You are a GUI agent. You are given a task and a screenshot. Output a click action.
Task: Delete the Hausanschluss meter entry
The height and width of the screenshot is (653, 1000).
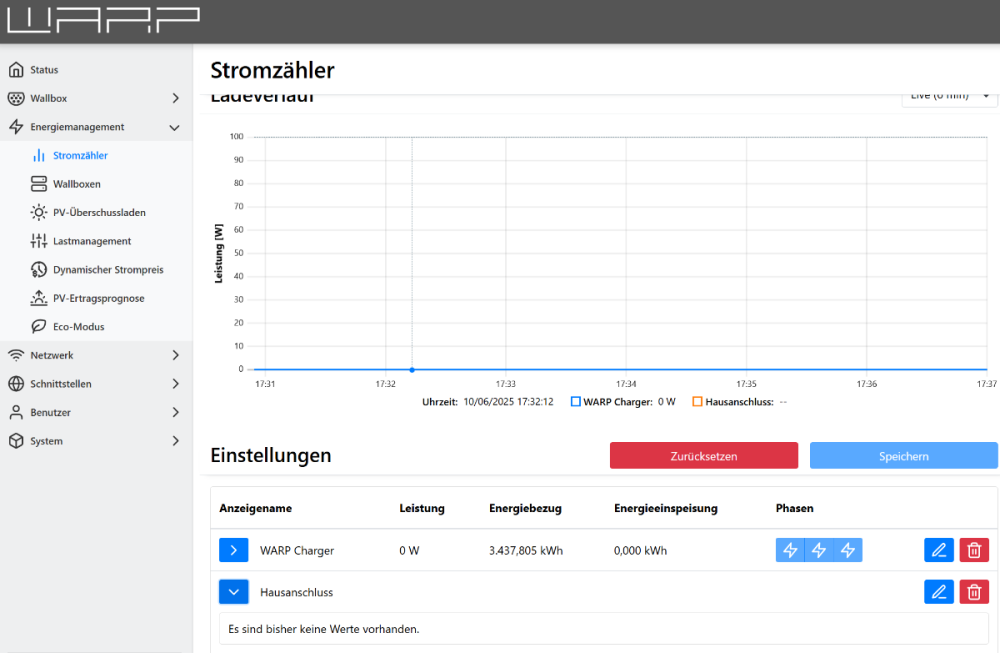pos(974,592)
